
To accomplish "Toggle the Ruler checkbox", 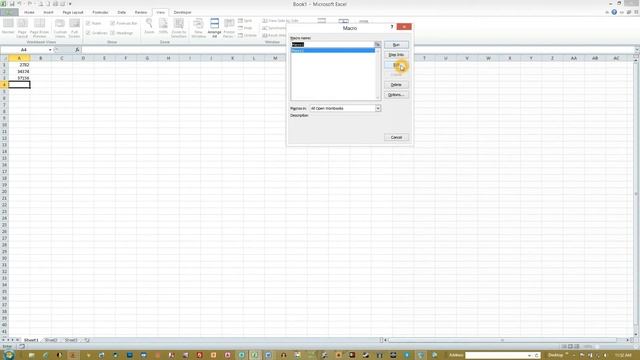I will (88, 23).
